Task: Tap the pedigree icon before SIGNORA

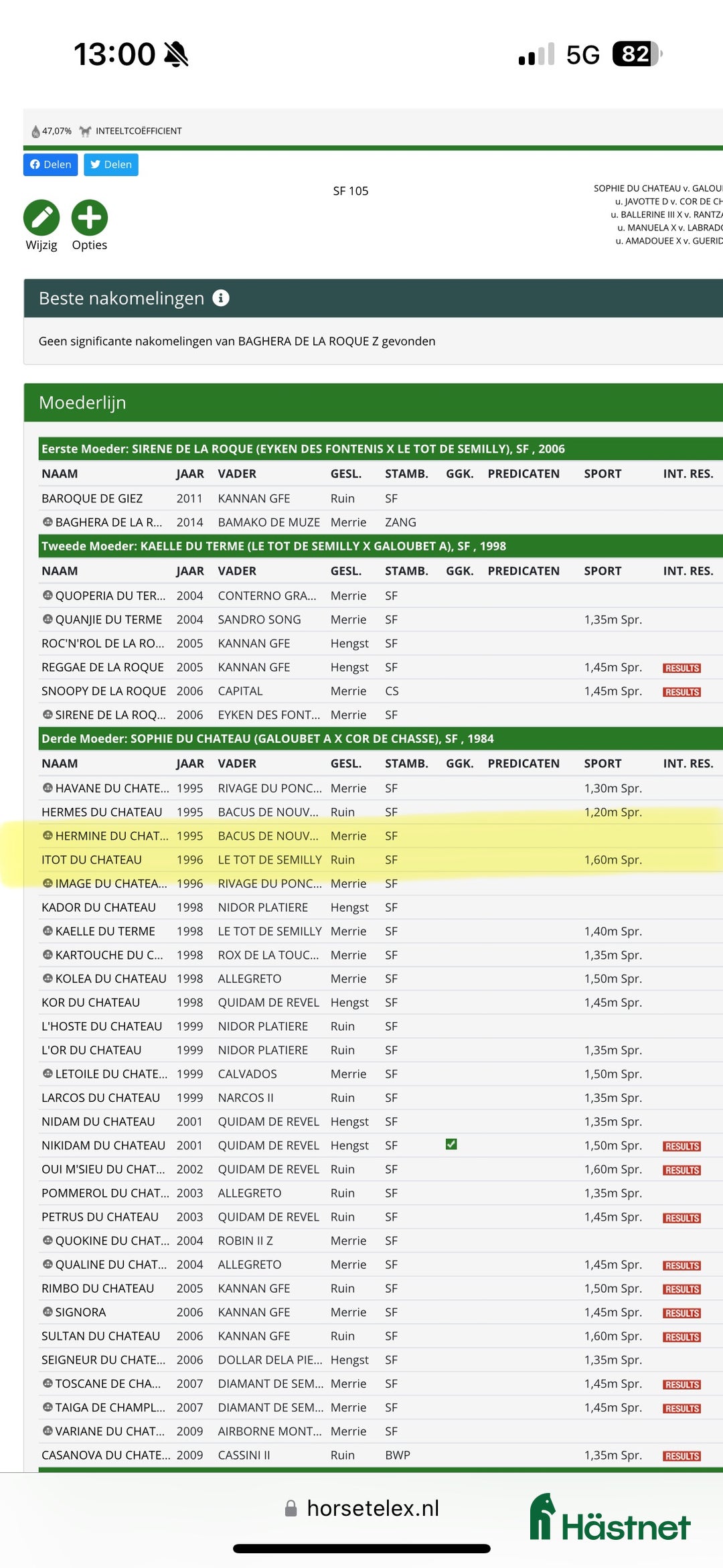Action: 48,1311
